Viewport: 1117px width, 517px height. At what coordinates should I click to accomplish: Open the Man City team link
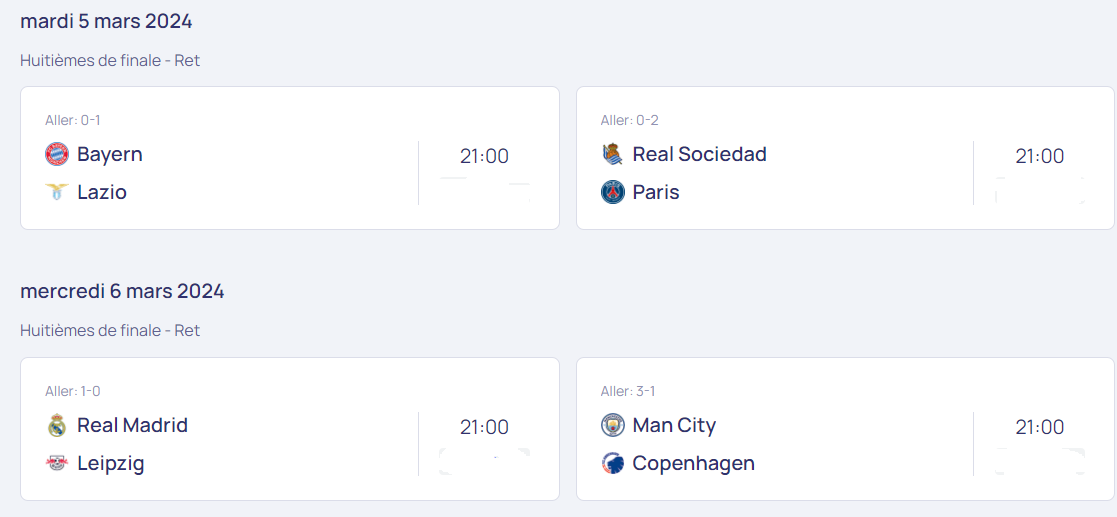(674, 425)
